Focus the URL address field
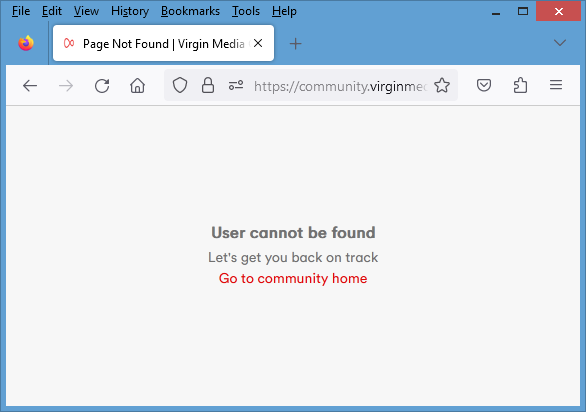 click(x=339, y=86)
